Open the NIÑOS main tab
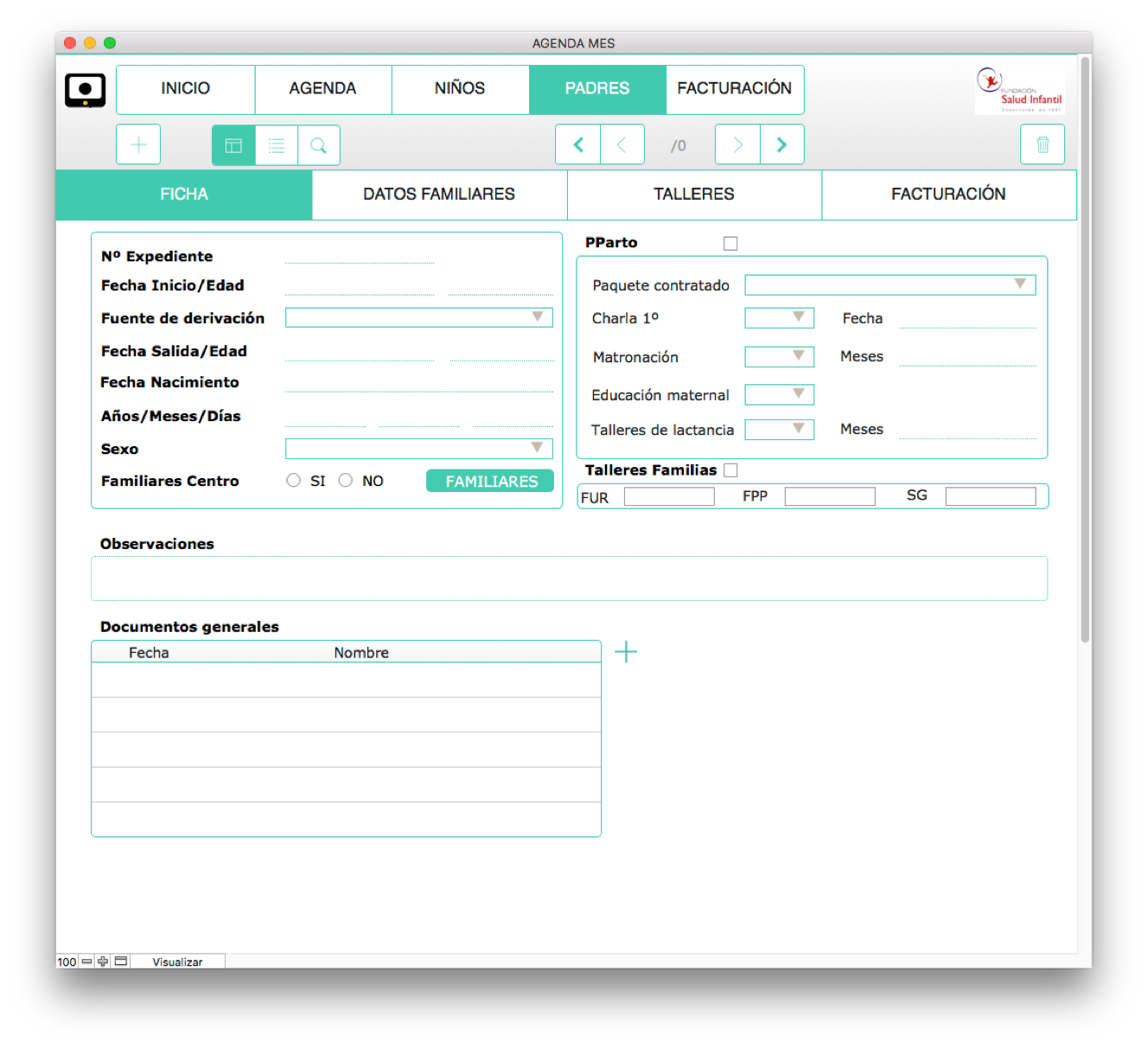 click(x=460, y=89)
